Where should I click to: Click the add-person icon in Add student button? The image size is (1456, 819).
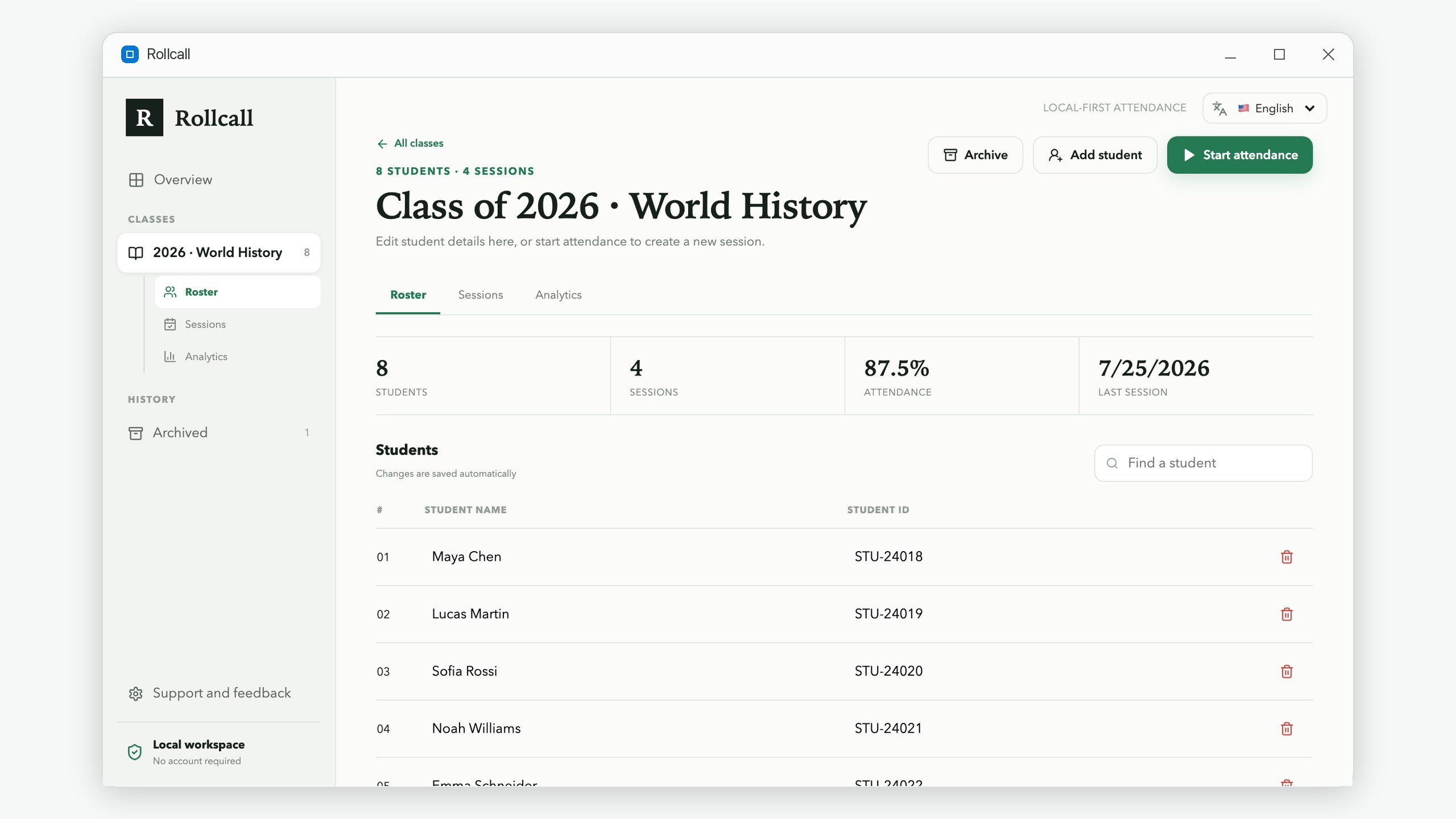click(x=1056, y=155)
